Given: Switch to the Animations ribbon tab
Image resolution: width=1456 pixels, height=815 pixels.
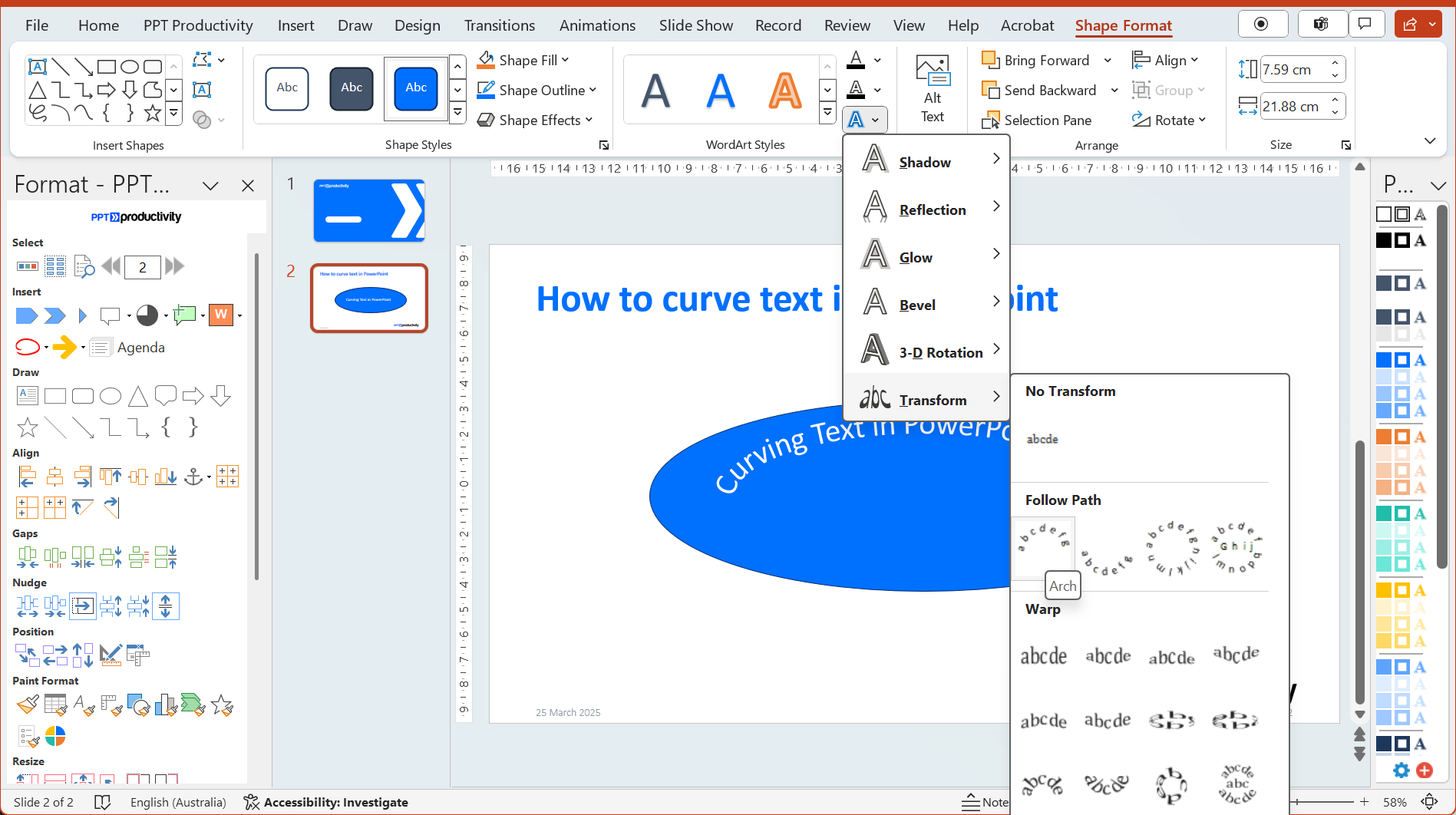Looking at the screenshot, I should point(597,25).
